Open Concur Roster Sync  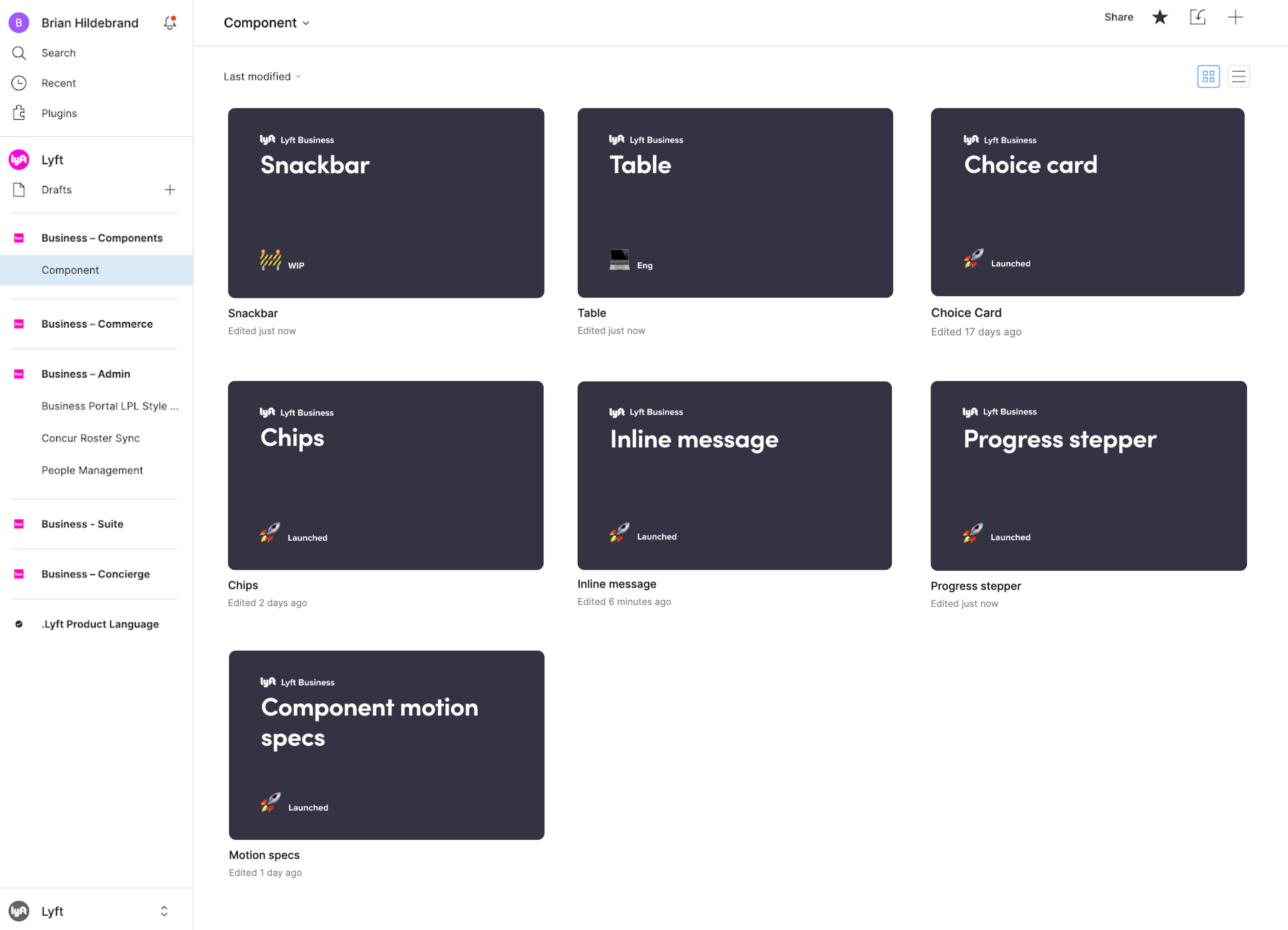pyautogui.click(x=90, y=438)
